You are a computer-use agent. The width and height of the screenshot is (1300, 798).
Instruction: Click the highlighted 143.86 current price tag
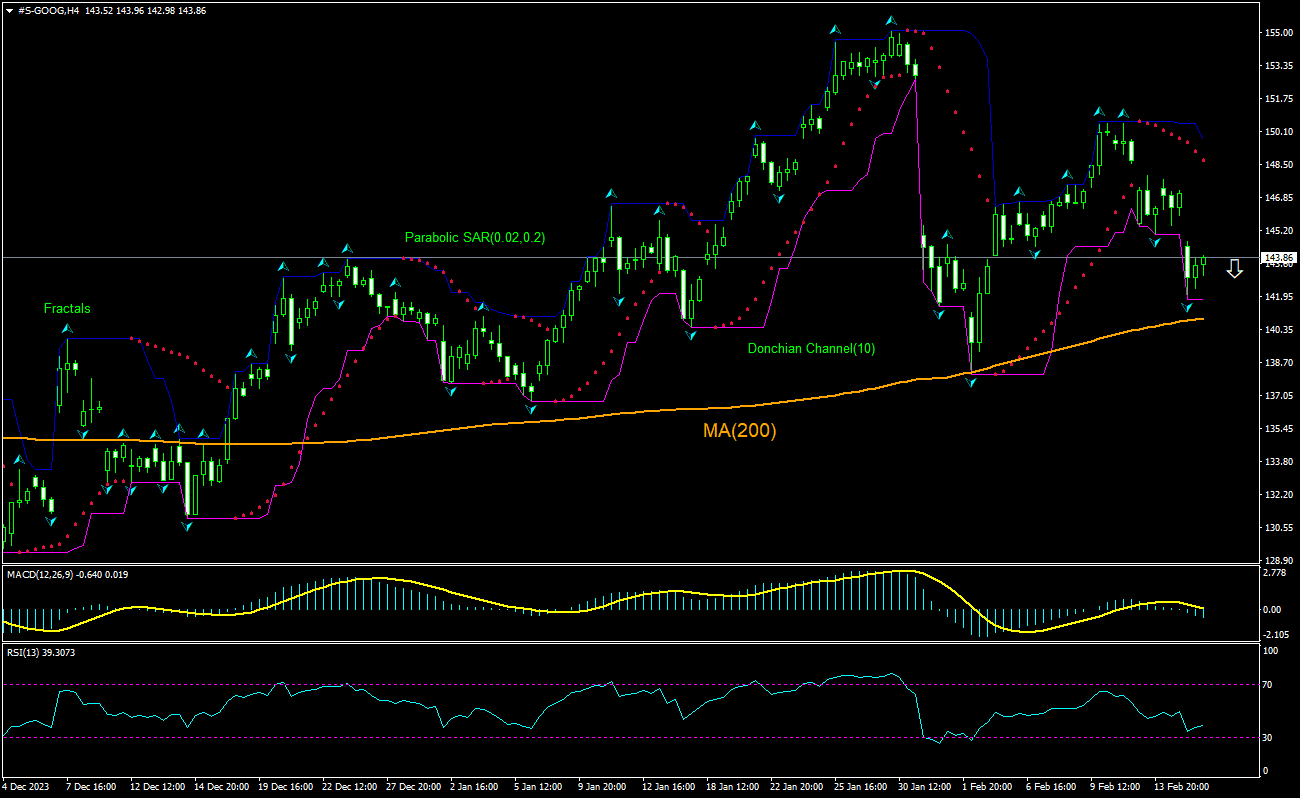(1278, 257)
